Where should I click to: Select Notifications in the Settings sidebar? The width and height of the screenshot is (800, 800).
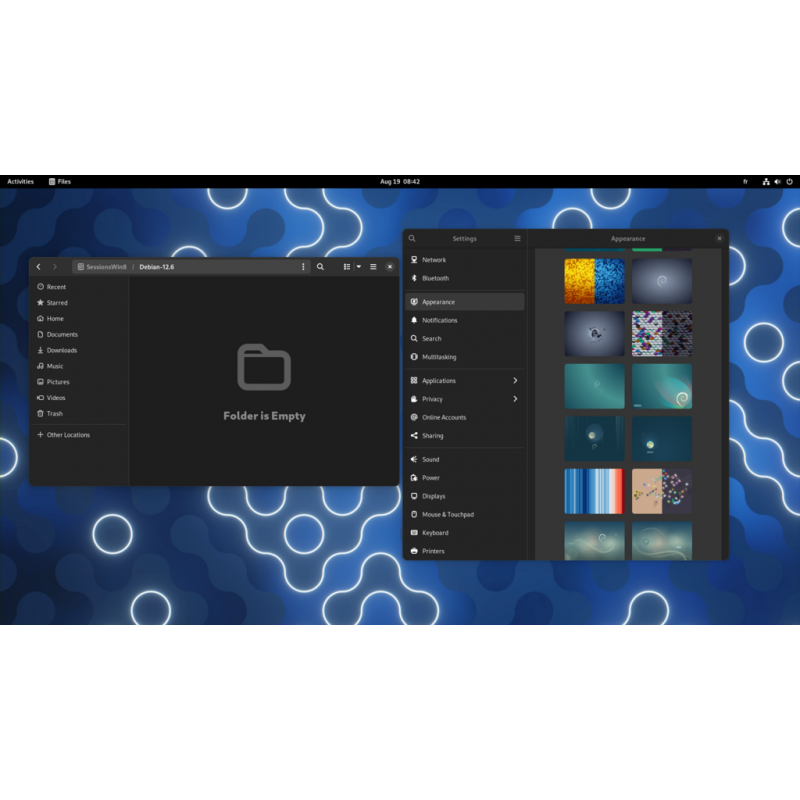(439, 320)
